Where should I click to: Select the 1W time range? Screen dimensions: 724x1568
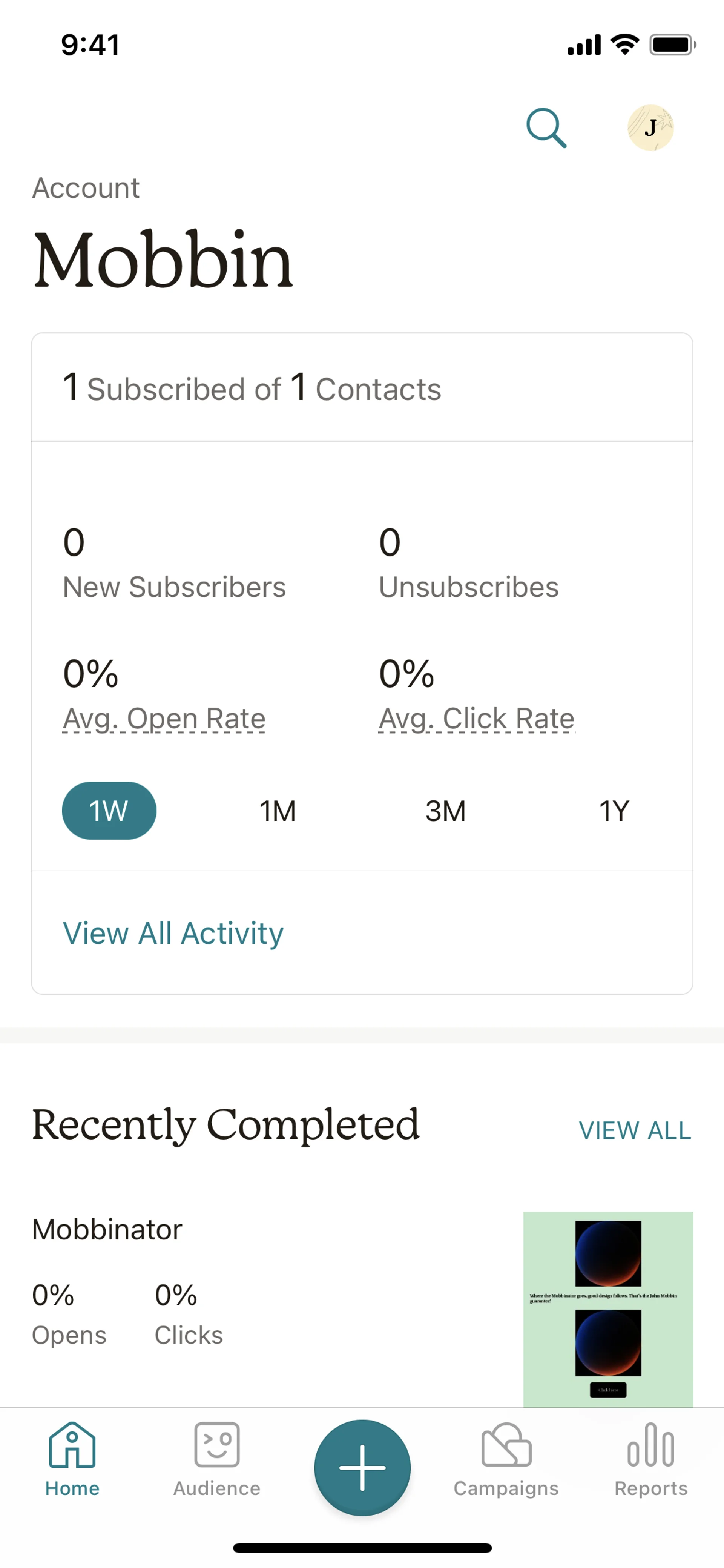[109, 810]
